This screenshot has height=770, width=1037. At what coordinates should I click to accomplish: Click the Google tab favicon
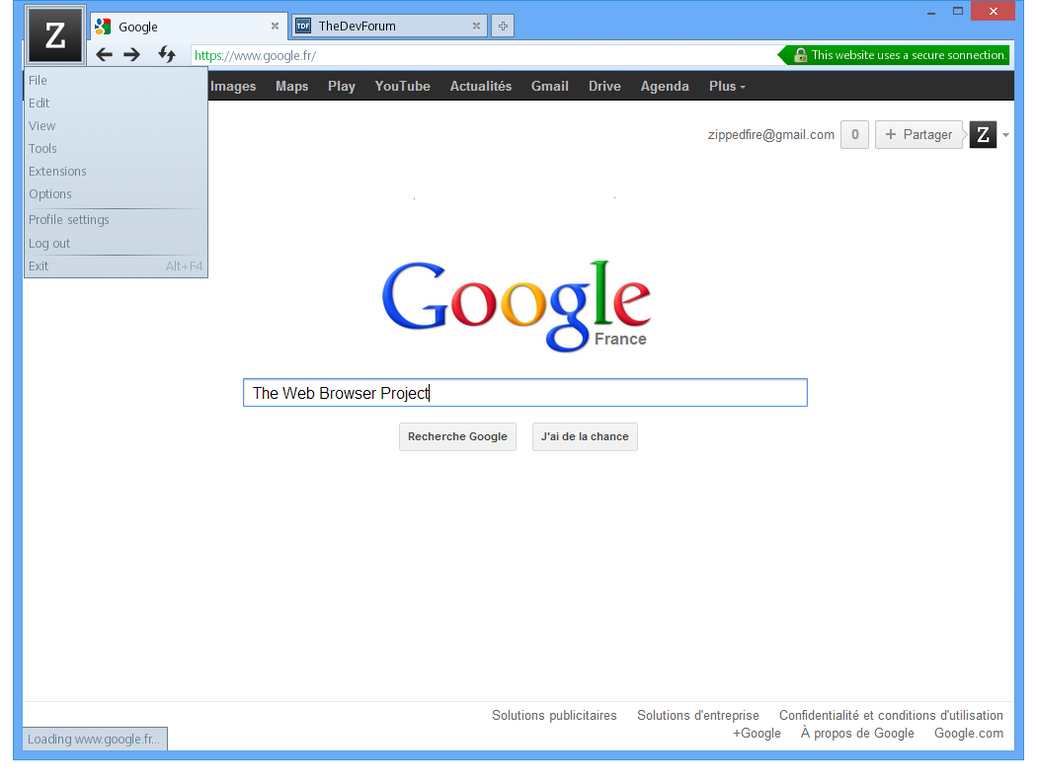[103, 26]
